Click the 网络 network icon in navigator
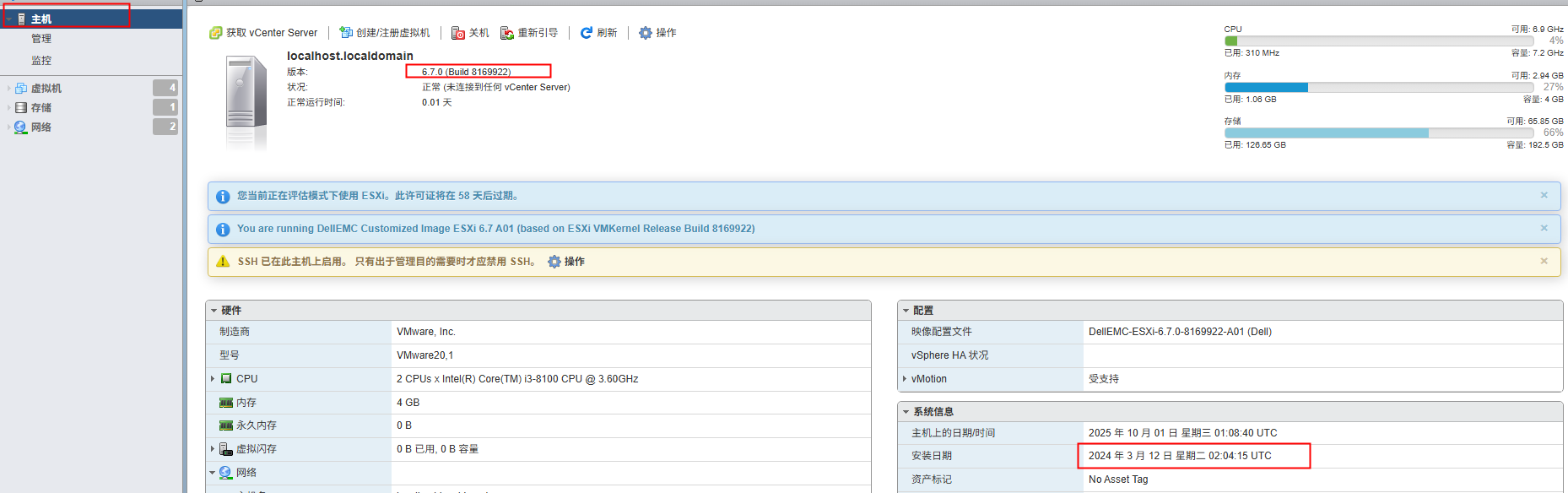The image size is (1568, 493). click(21, 127)
